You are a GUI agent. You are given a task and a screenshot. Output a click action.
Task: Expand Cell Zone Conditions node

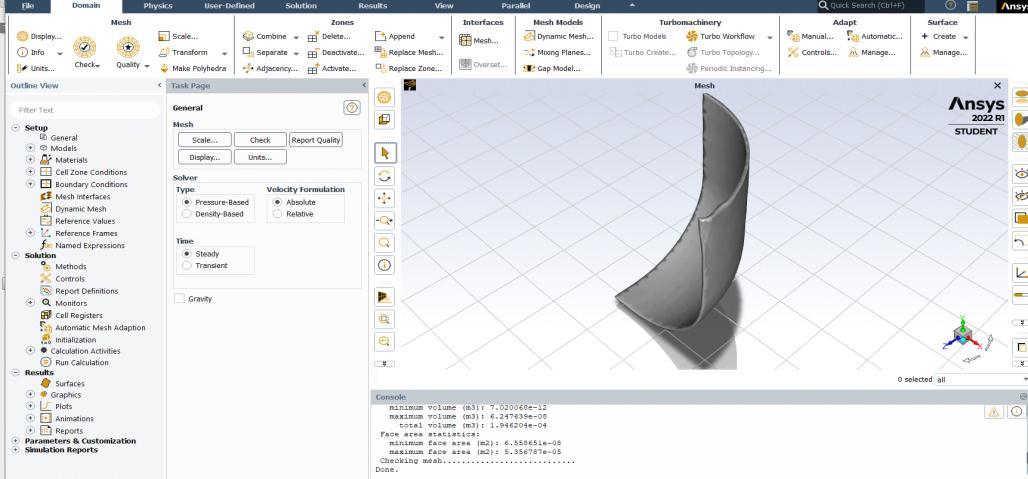30,172
